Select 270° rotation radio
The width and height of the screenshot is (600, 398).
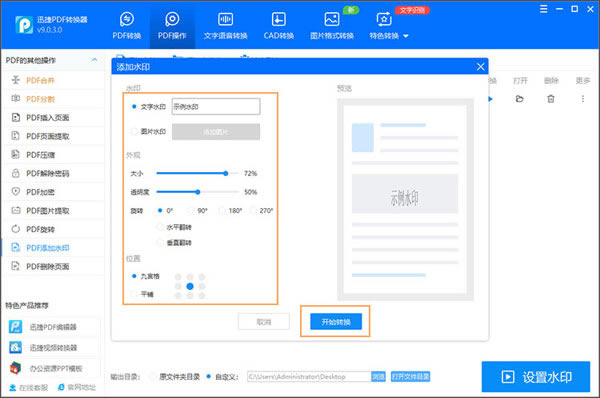253,210
